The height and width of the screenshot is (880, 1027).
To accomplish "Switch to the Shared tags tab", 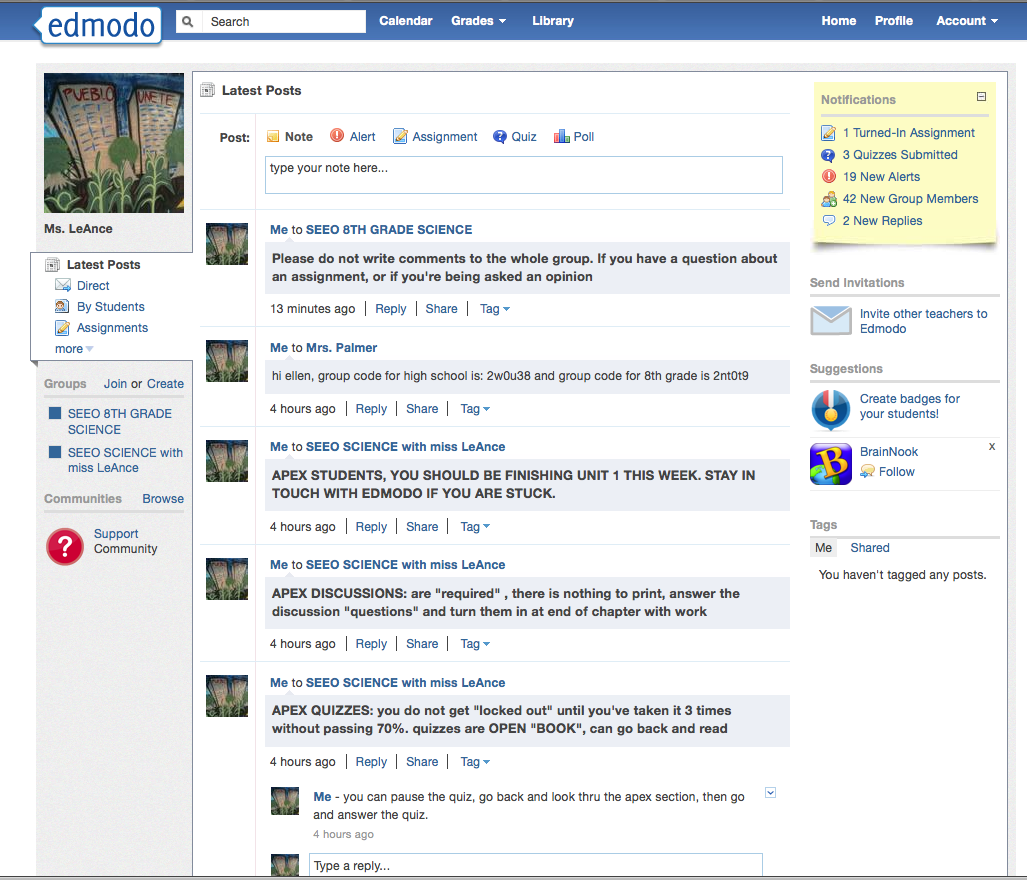I will [869, 548].
